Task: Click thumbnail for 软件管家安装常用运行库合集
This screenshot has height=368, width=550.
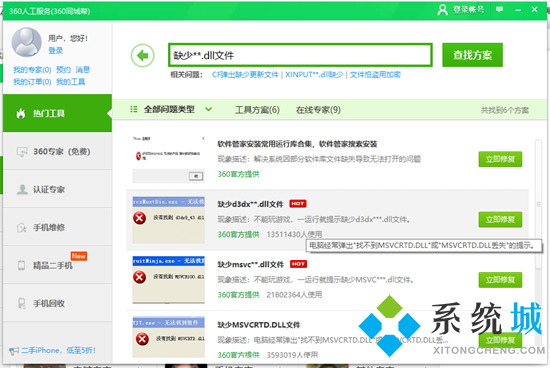Action: click(168, 159)
